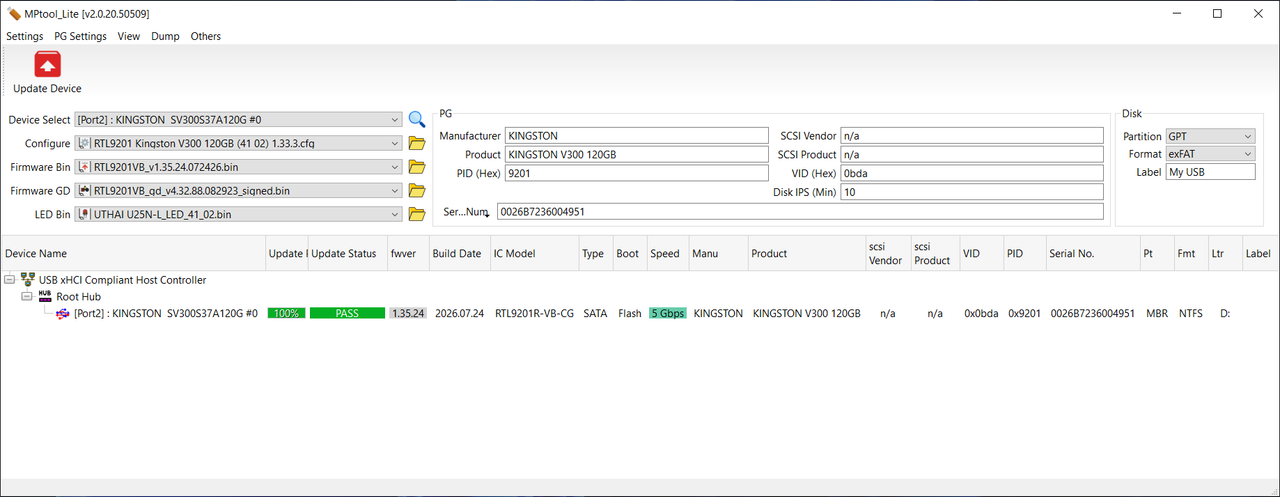1280x497 pixels.
Task: Open the Dump menu
Action: tap(165, 36)
